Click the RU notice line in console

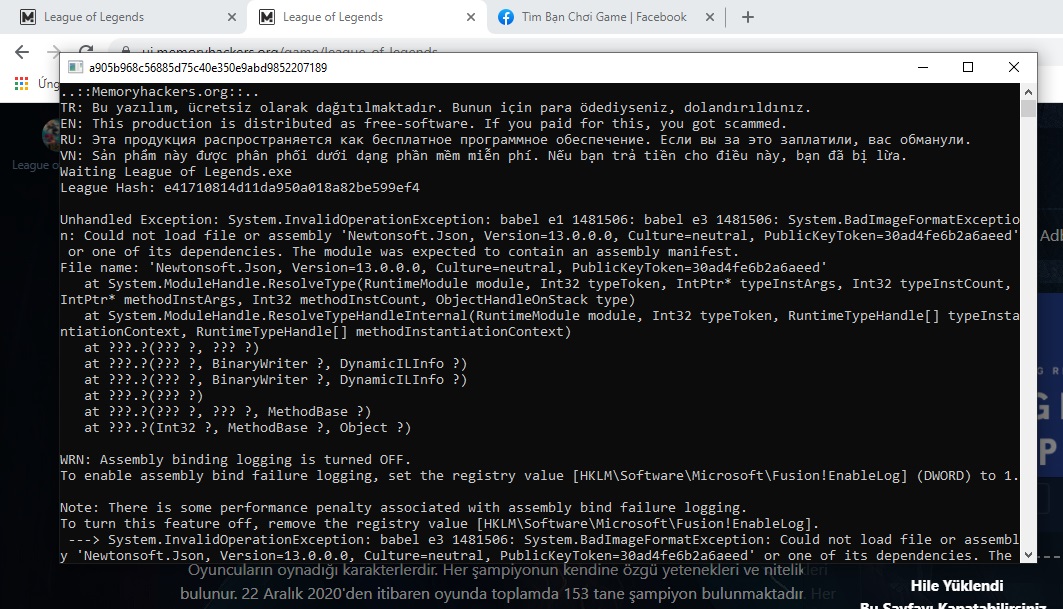[x=515, y=140]
